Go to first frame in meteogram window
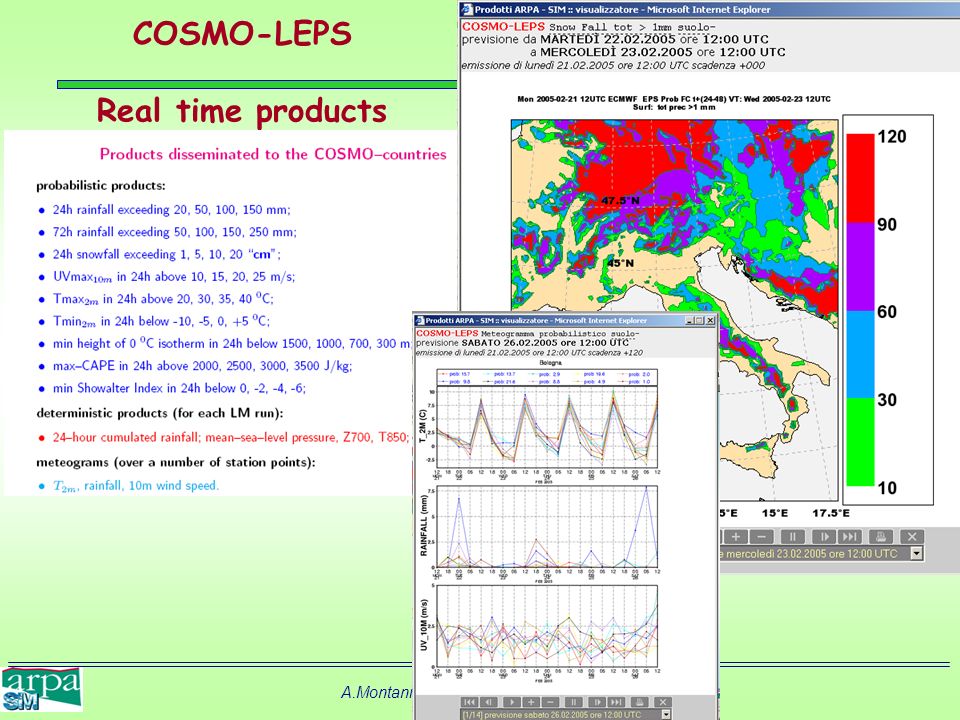The image size is (960, 720). [469, 702]
